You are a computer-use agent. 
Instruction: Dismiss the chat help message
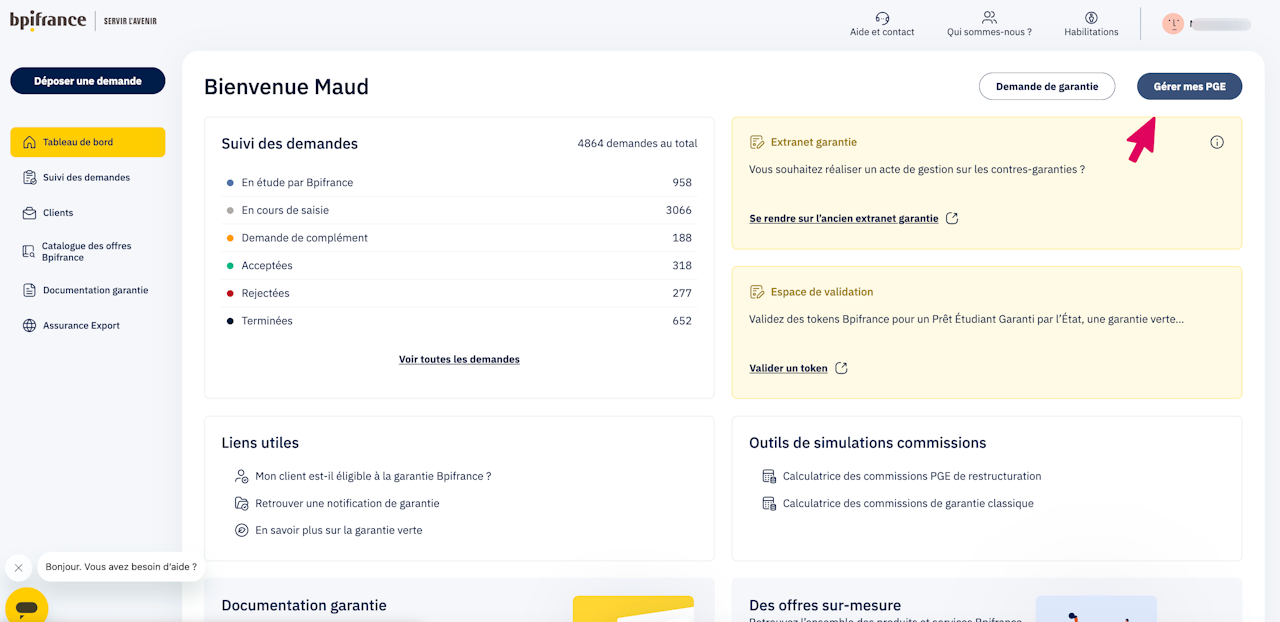pos(18,567)
